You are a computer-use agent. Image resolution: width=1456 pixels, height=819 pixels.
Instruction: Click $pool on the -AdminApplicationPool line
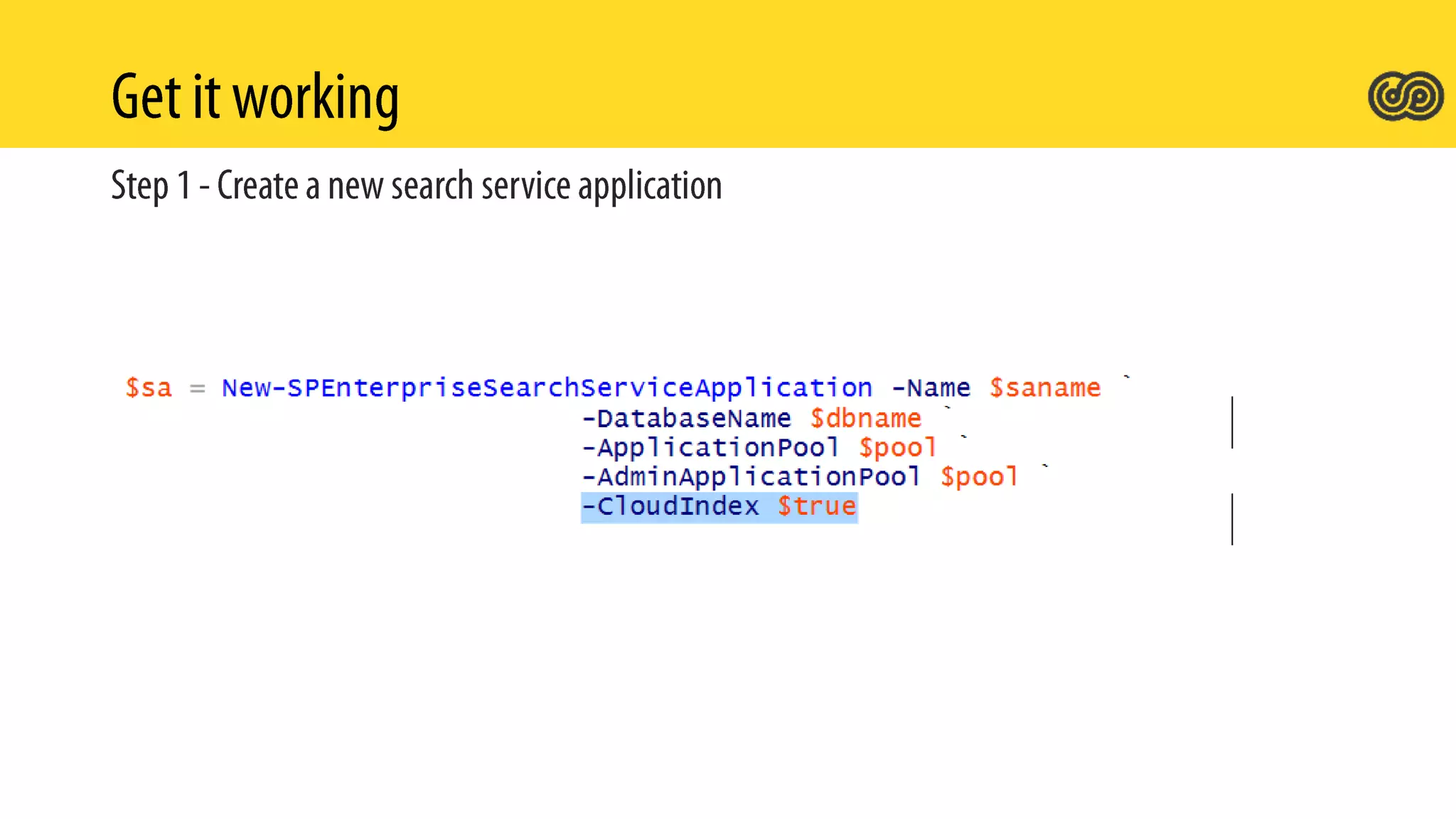tap(979, 477)
